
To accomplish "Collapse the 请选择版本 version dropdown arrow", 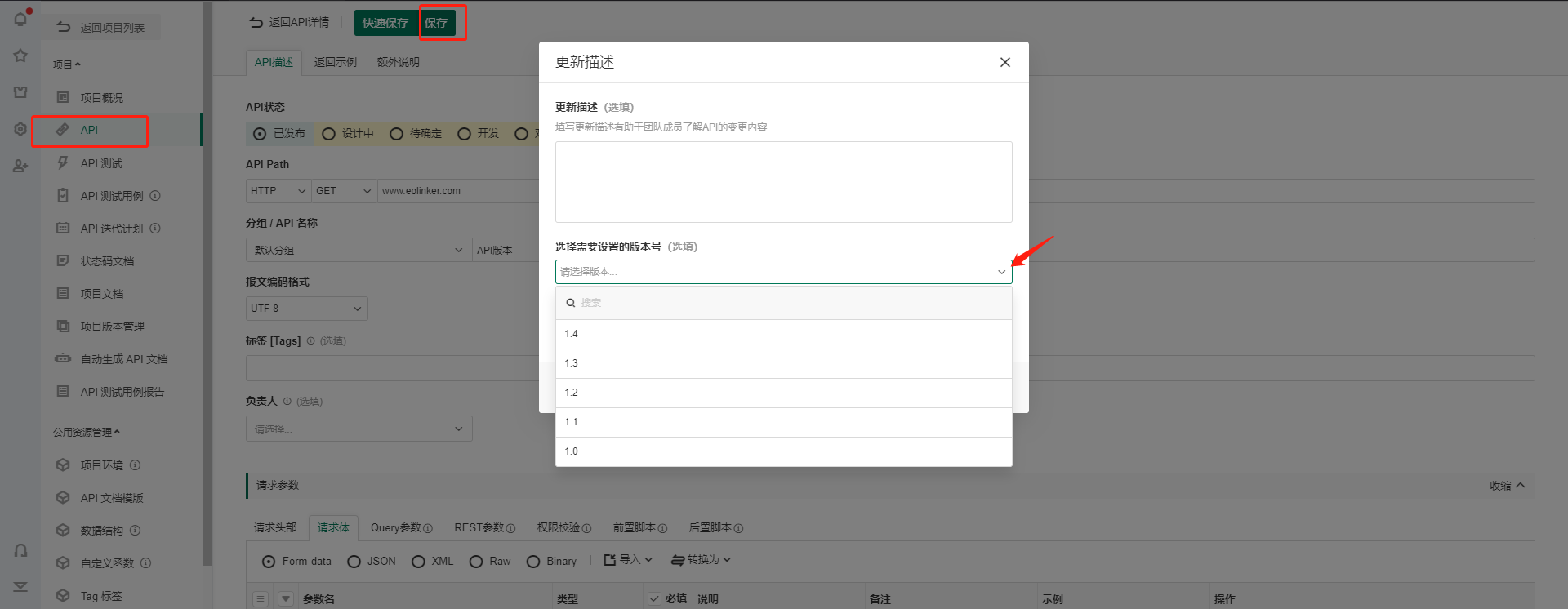I will pyautogui.click(x=1002, y=272).
